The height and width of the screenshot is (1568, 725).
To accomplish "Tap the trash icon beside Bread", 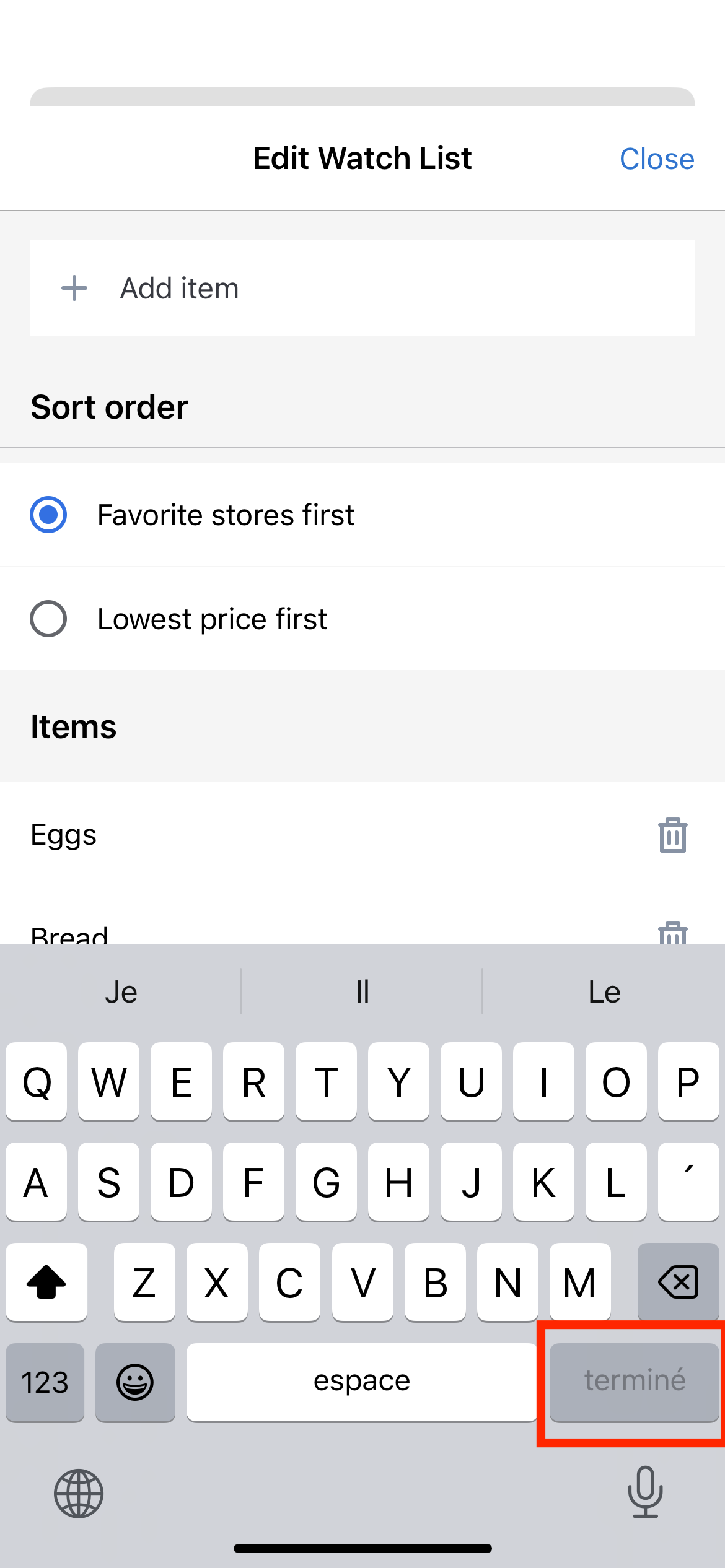I will (672, 933).
